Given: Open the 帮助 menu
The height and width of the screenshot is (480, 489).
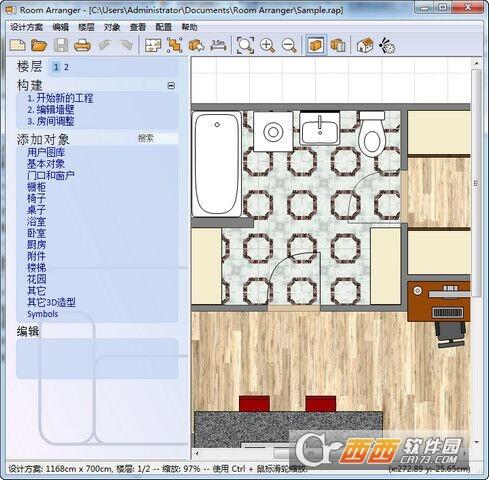Looking at the screenshot, I should tap(189, 27).
